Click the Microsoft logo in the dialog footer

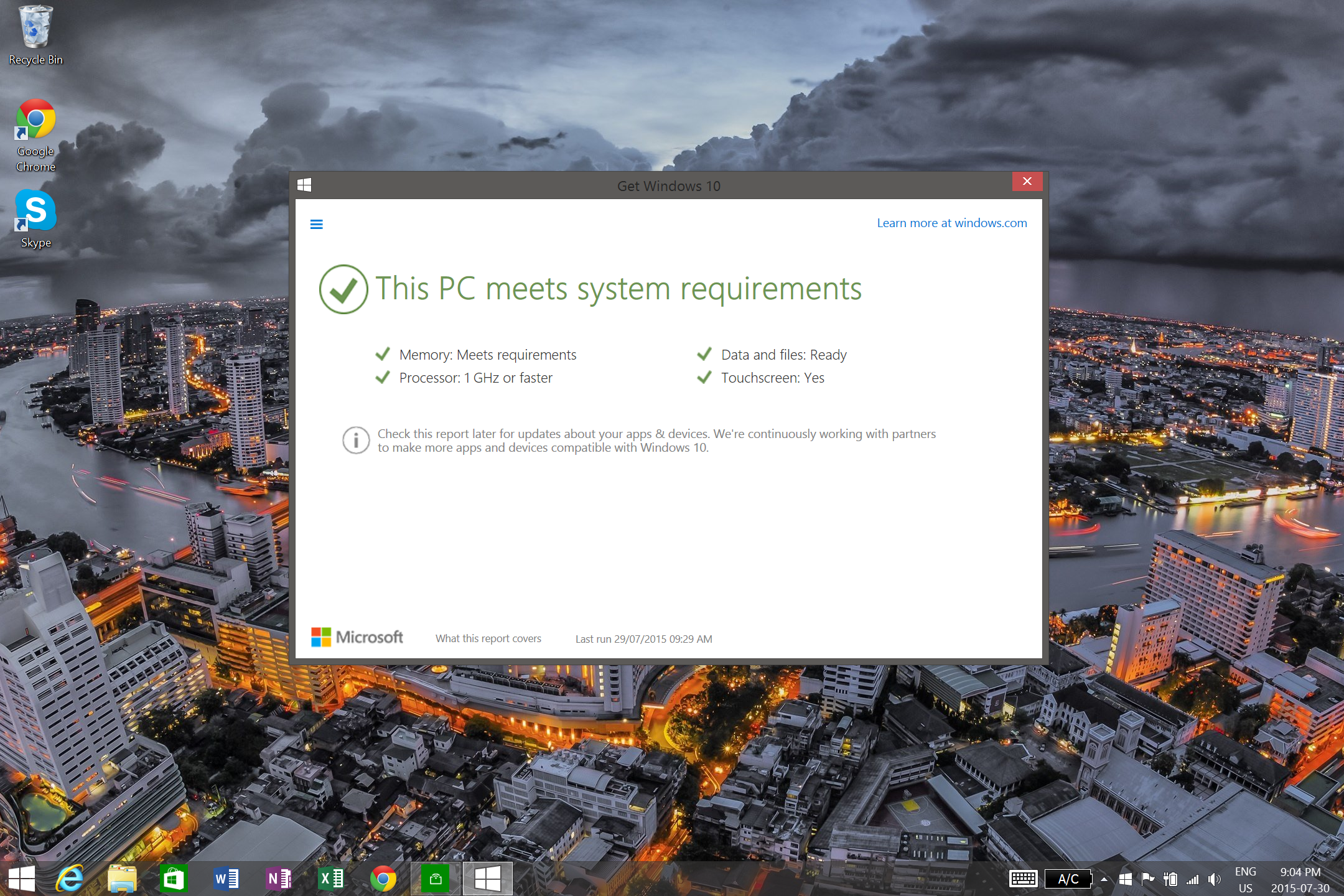[357, 637]
